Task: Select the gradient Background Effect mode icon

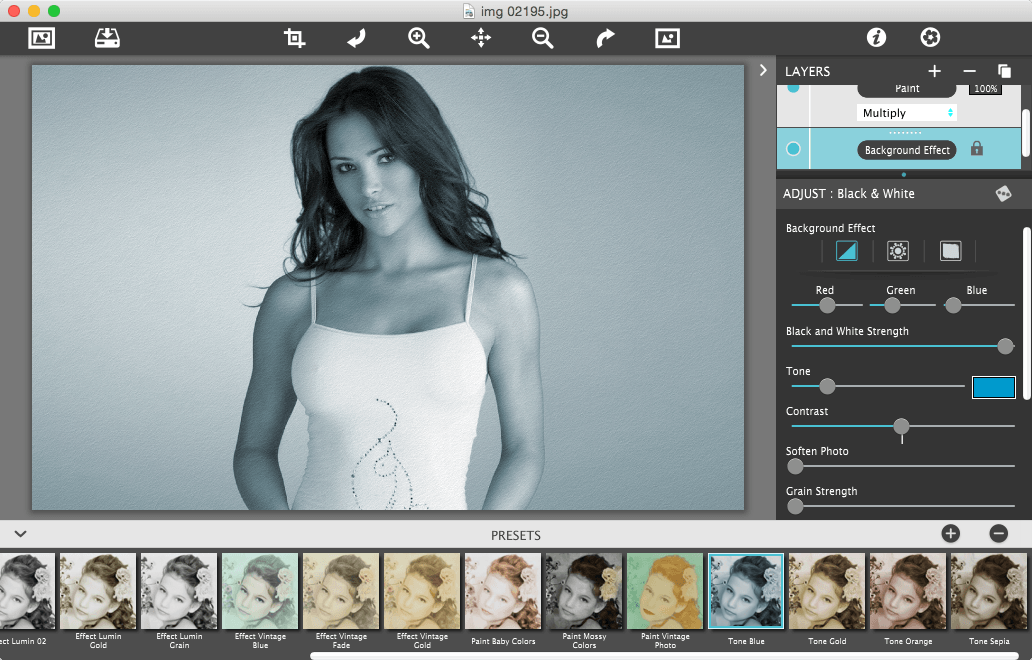Action: point(846,251)
